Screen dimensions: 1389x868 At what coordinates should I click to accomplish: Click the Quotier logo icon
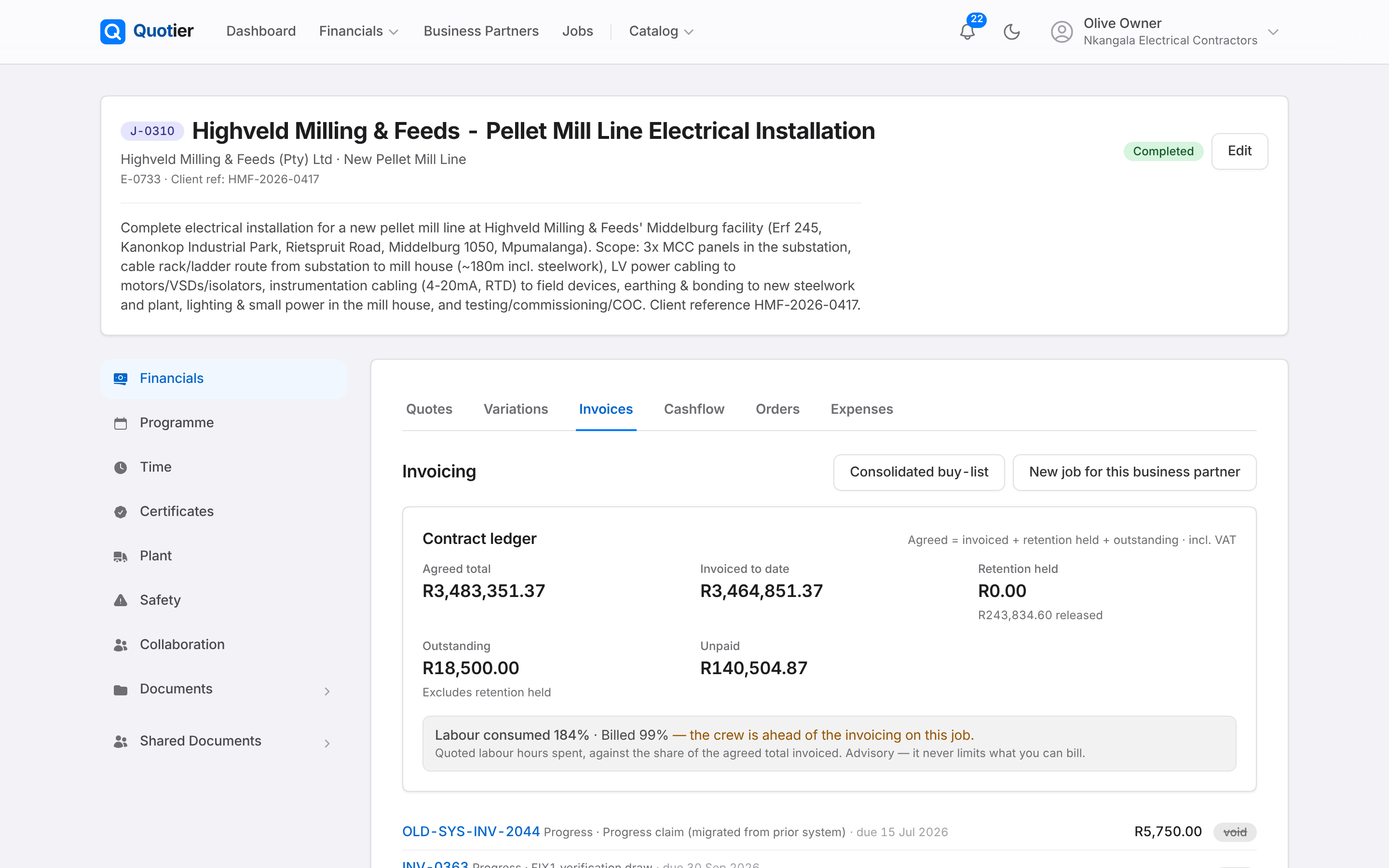tap(112, 31)
